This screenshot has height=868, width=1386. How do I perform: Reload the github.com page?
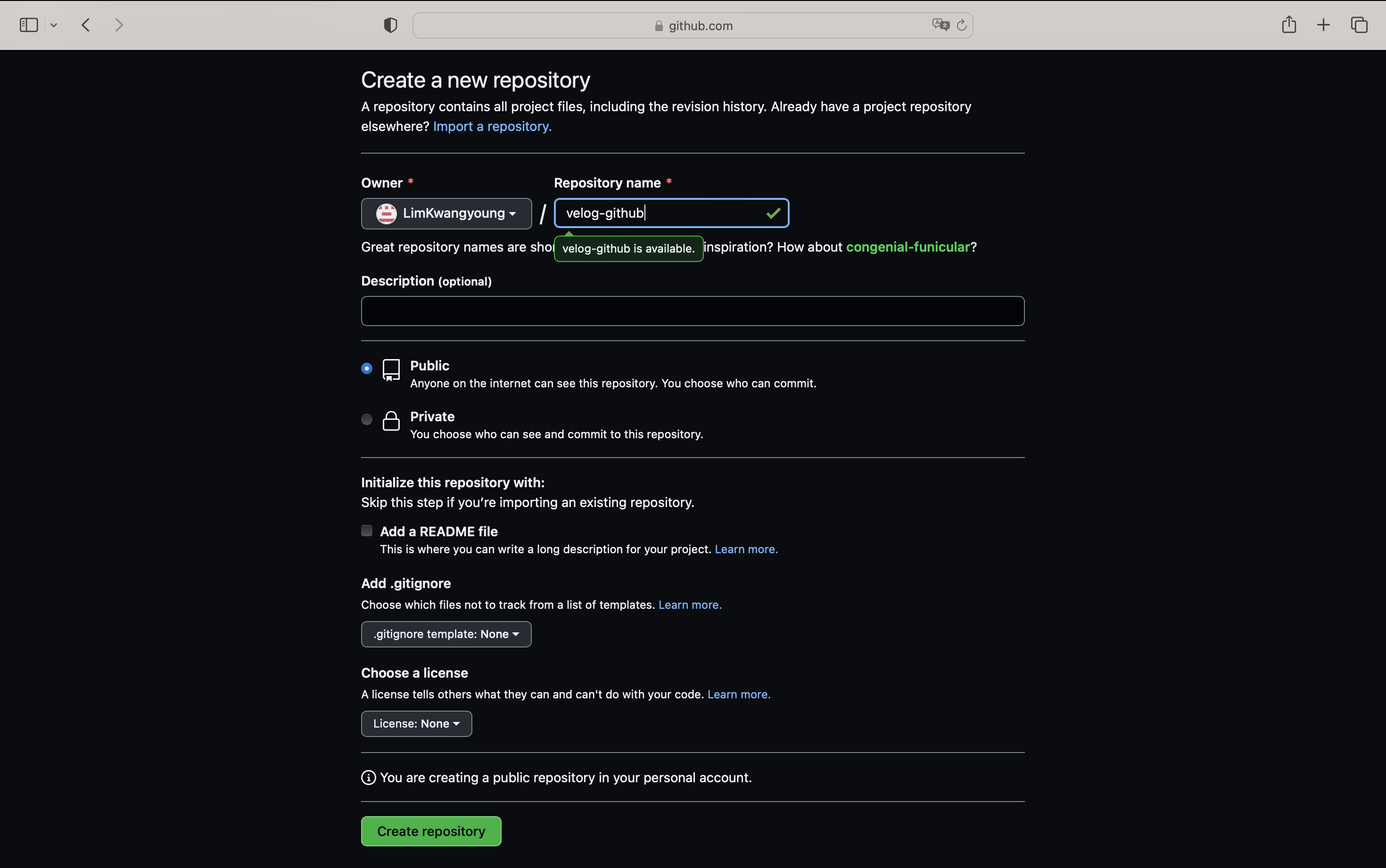(962, 25)
